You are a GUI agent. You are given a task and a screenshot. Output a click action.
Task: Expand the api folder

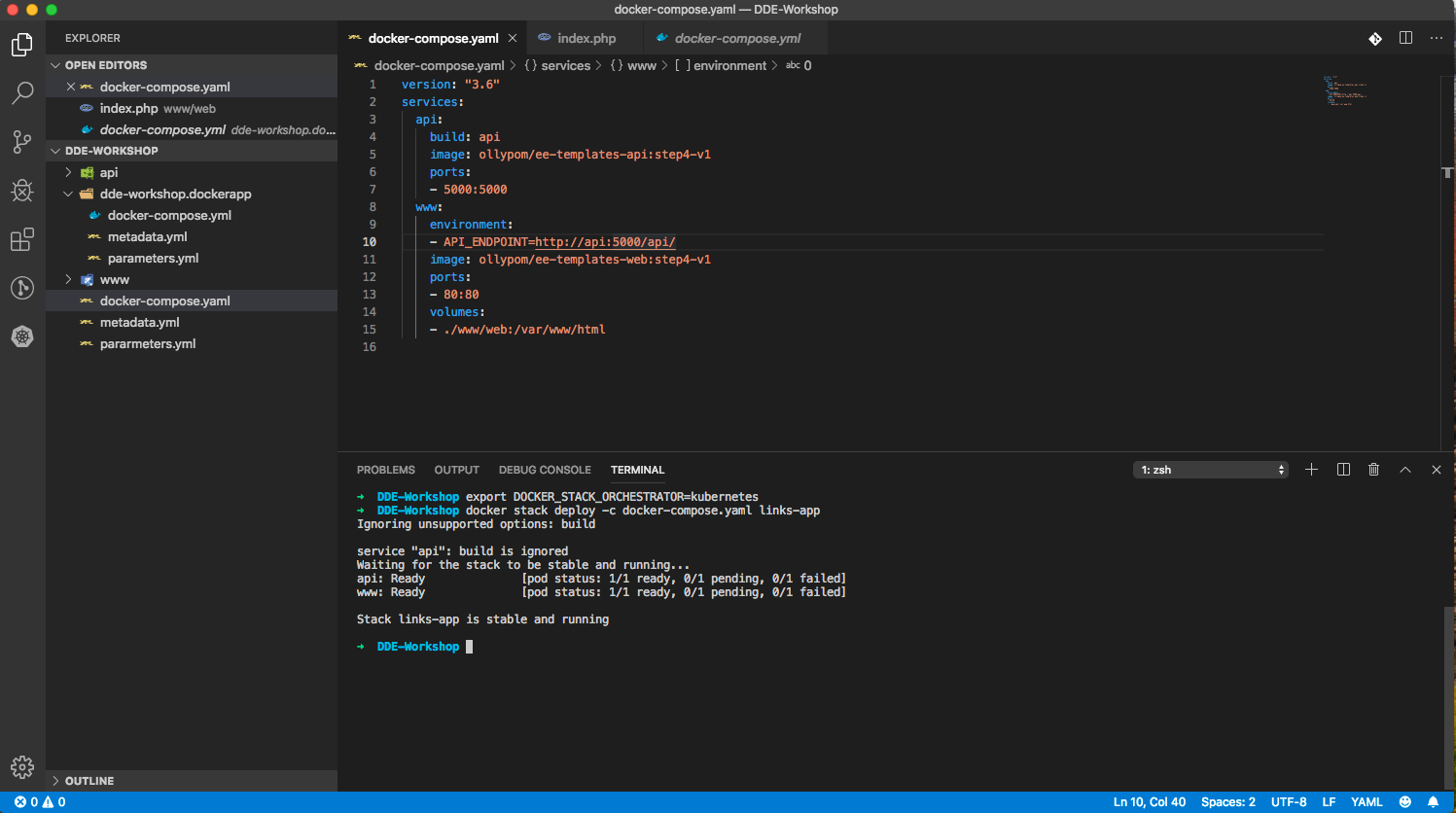(68, 172)
